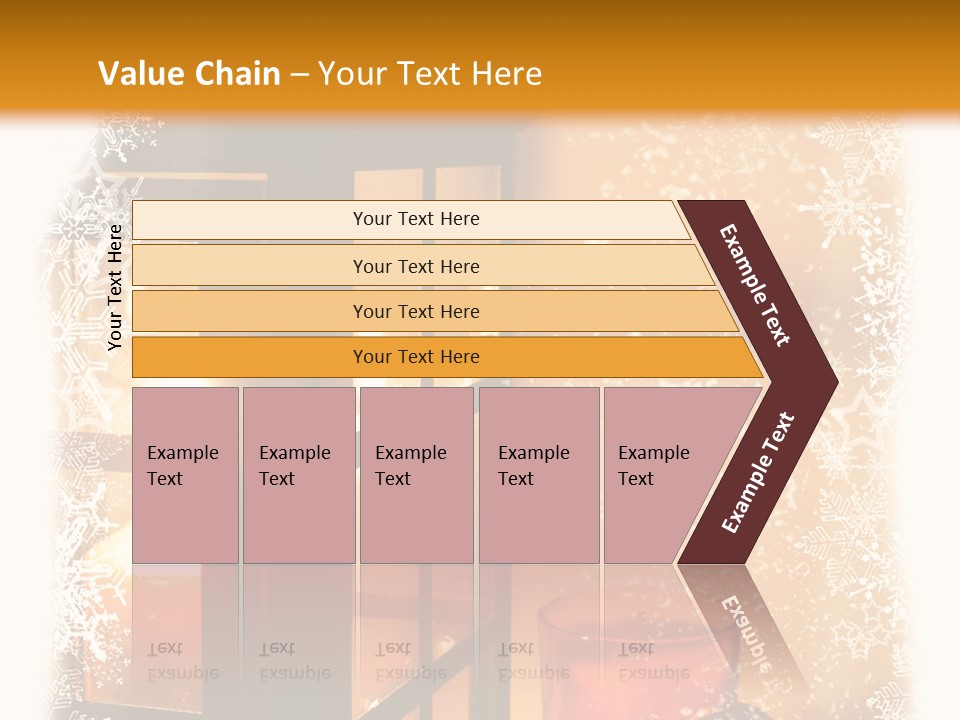
Task: Click the upper maroon arrow "Example Text" segment
Action: (x=757, y=285)
